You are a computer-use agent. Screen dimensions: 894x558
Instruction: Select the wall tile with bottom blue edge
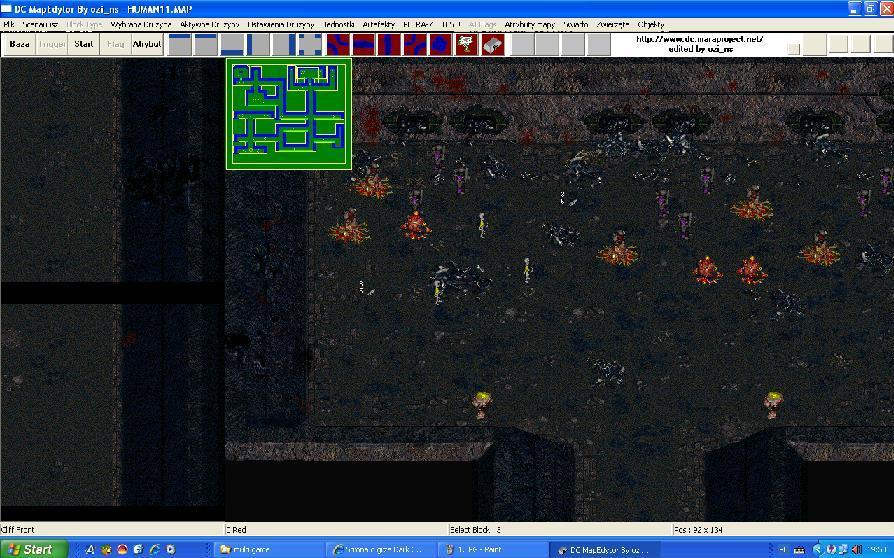pos(232,44)
